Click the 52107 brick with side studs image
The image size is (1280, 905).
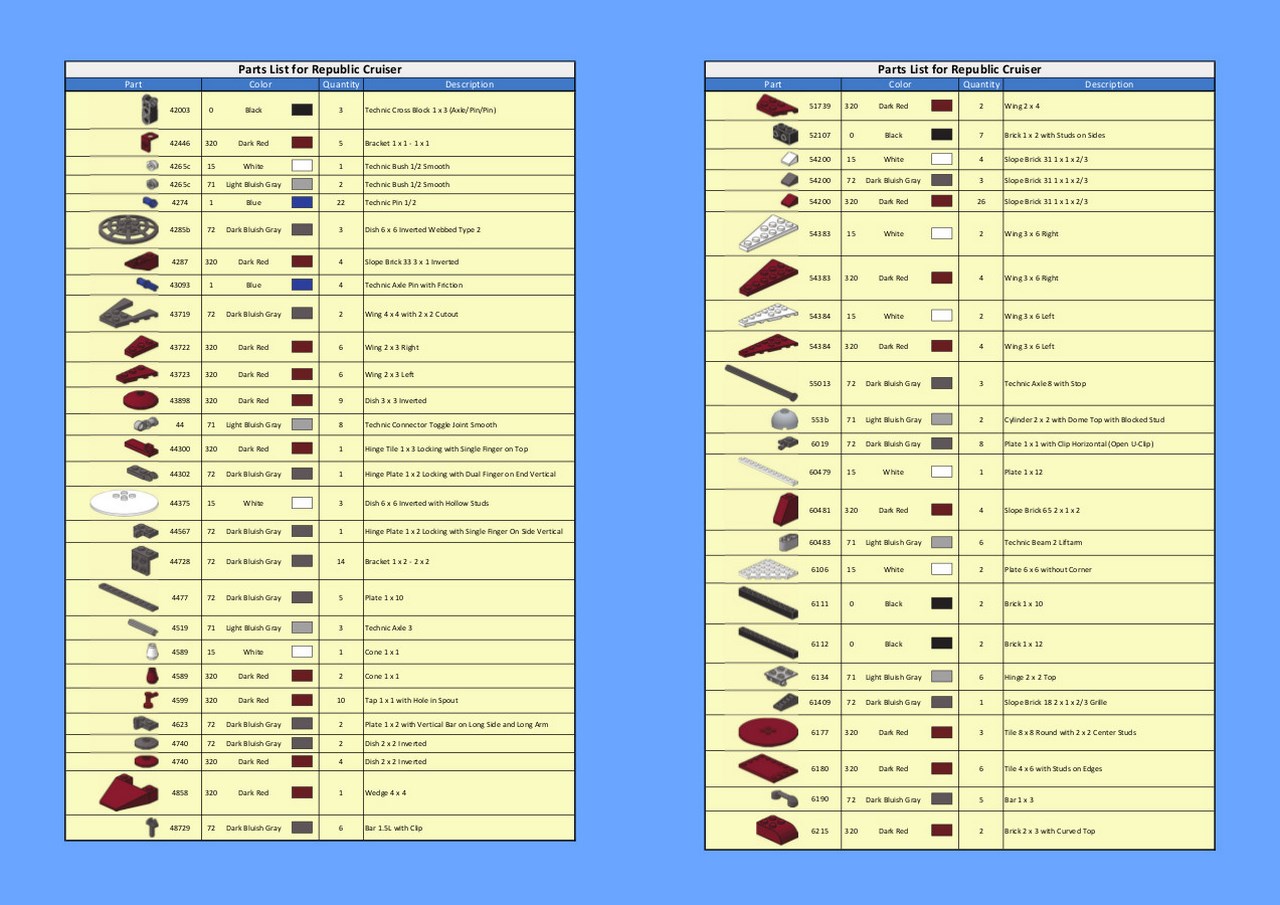[x=785, y=134]
